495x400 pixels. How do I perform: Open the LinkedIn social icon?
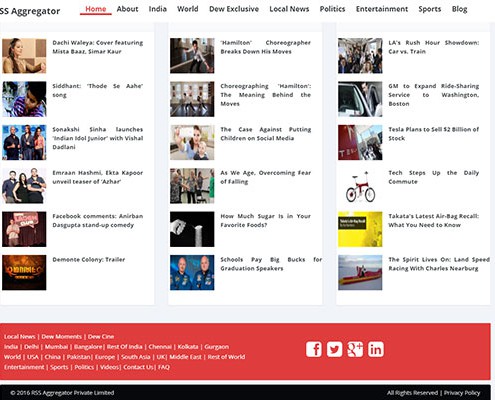coord(376,349)
